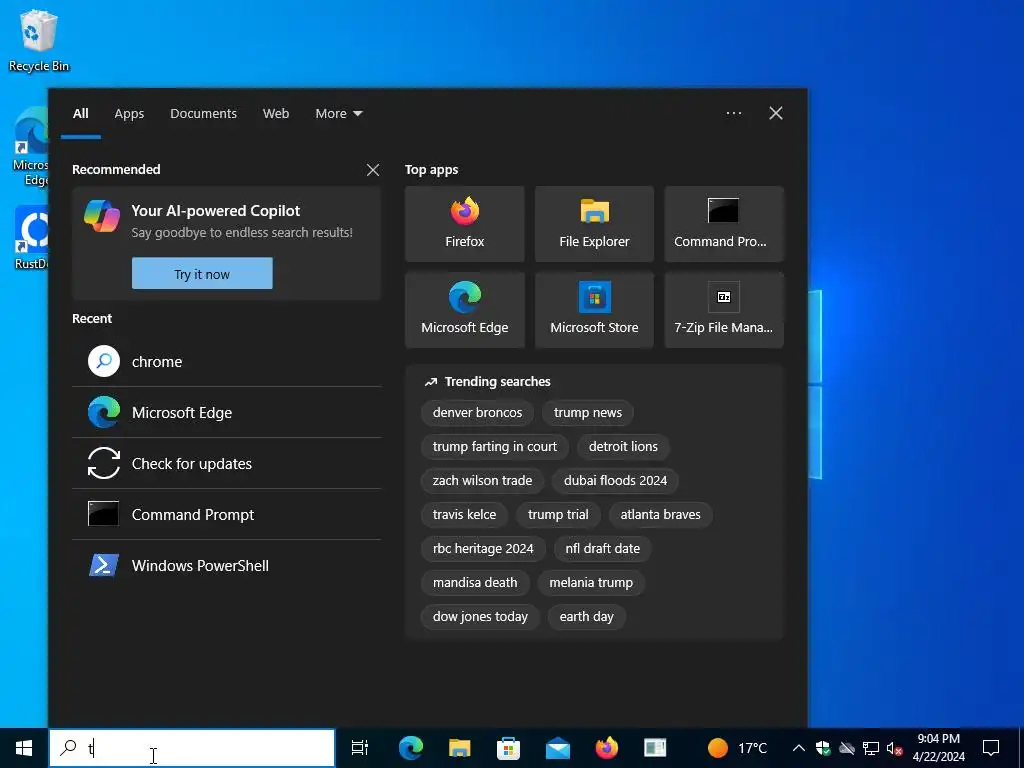Image resolution: width=1024 pixels, height=768 pixels.
Task: Open File Explorer from the taskbar
Action: (x=460, y=748)
